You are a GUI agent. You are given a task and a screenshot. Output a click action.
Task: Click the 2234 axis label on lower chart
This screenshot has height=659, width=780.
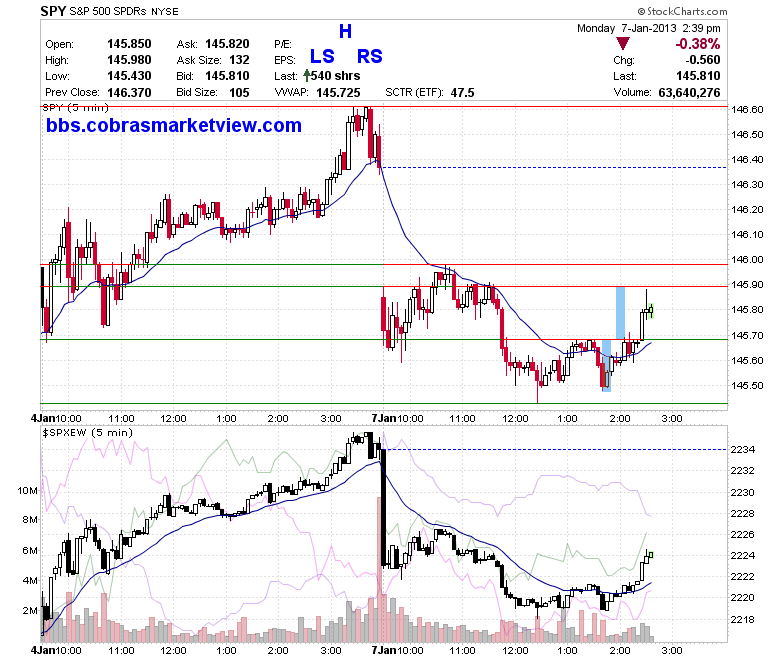[x=742, y=450]
